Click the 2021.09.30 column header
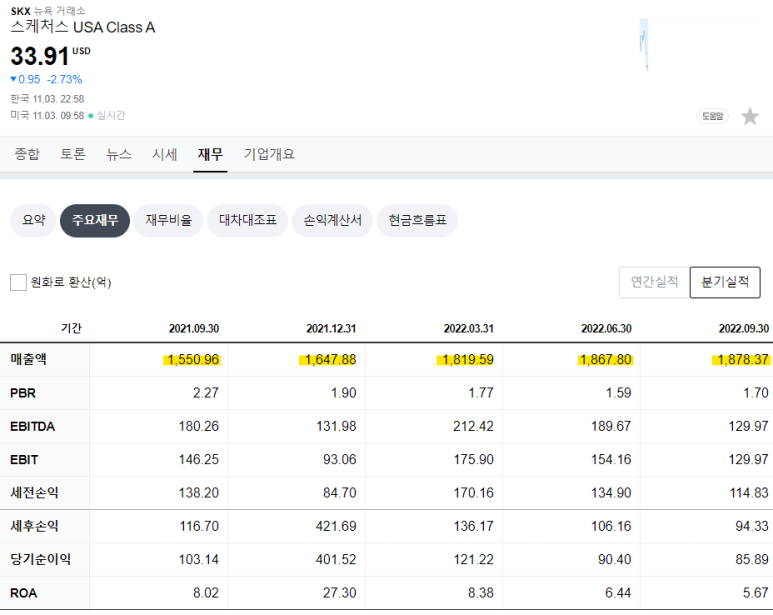 pyautogui.click(x=194, y=329)
